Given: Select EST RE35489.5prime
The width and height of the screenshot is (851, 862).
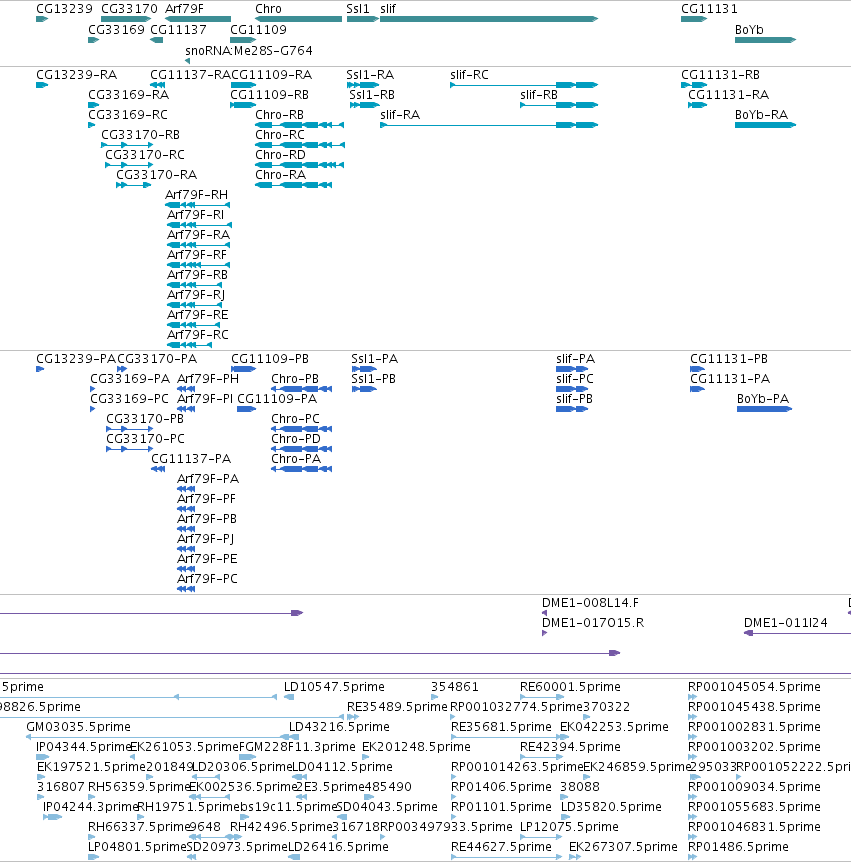Looking at the screenshot, I should [353, 717].
